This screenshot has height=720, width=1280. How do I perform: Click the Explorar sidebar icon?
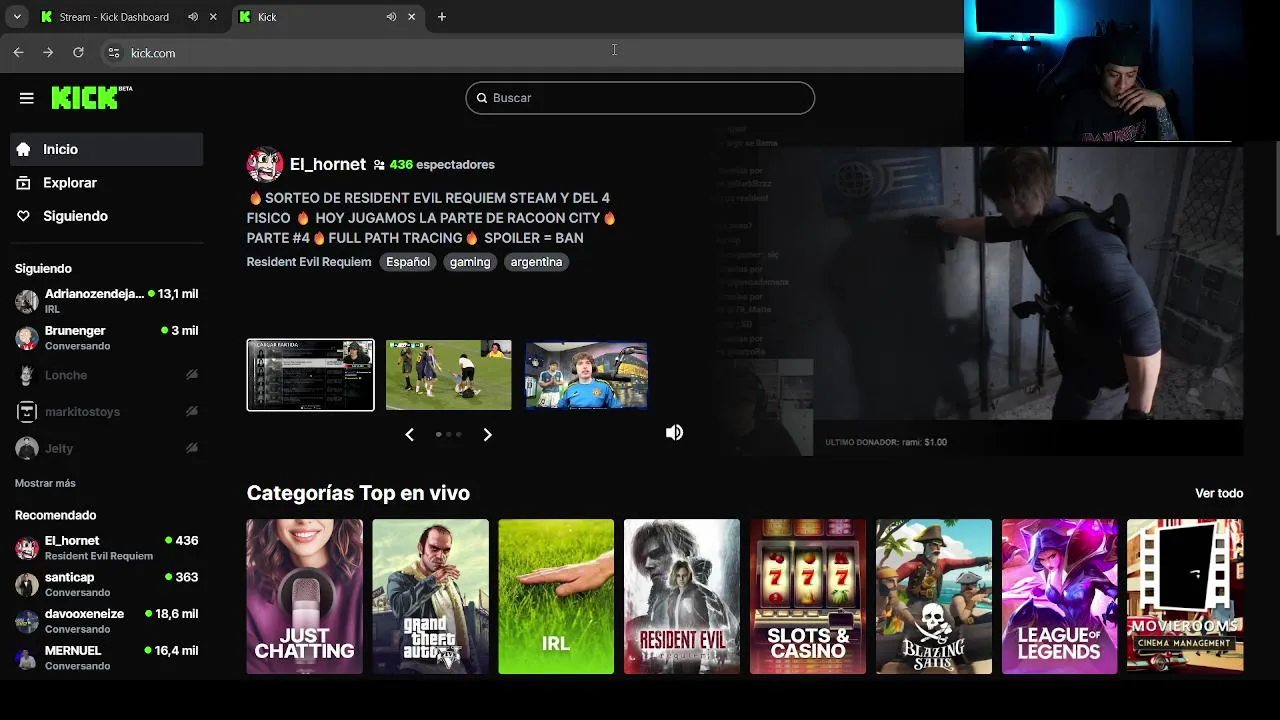(24, 183)
